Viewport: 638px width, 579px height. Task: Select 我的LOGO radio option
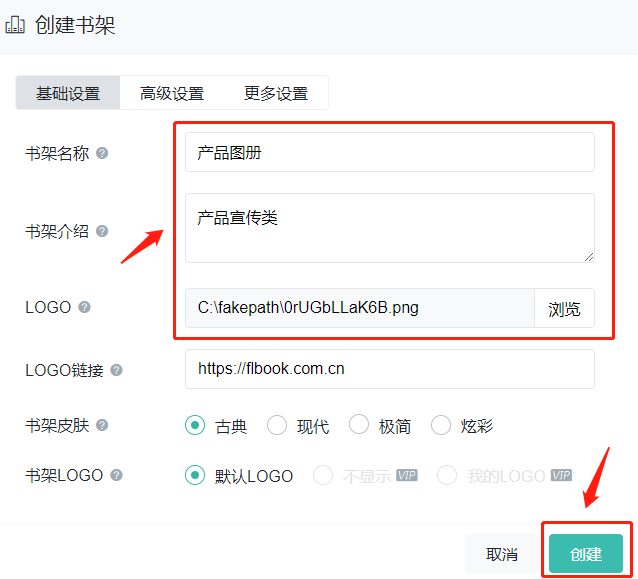[447, 475]
